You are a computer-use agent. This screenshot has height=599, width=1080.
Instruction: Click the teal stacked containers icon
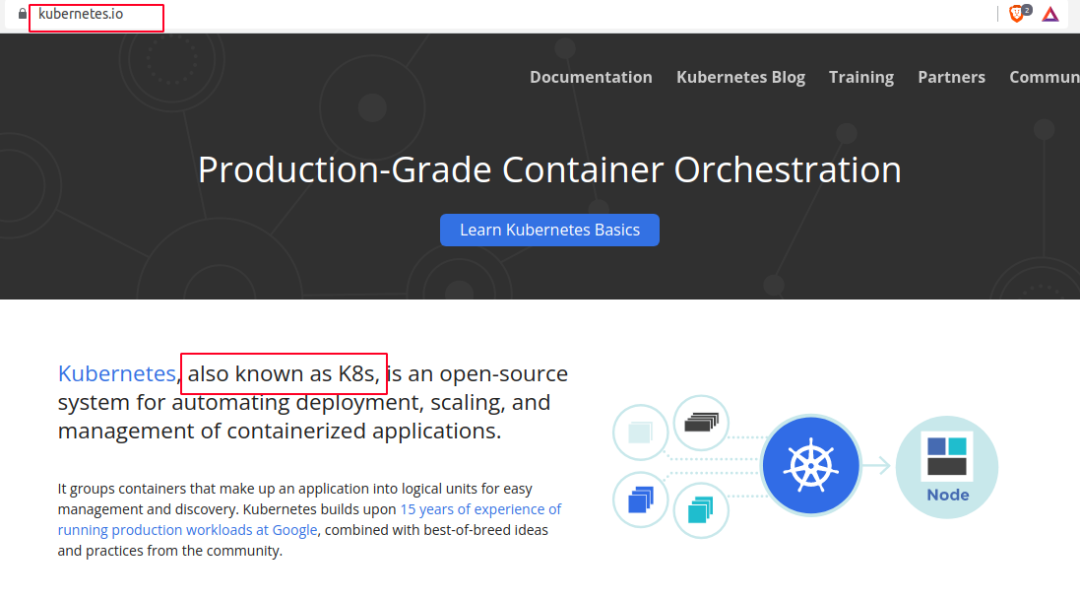coord(701,510)
